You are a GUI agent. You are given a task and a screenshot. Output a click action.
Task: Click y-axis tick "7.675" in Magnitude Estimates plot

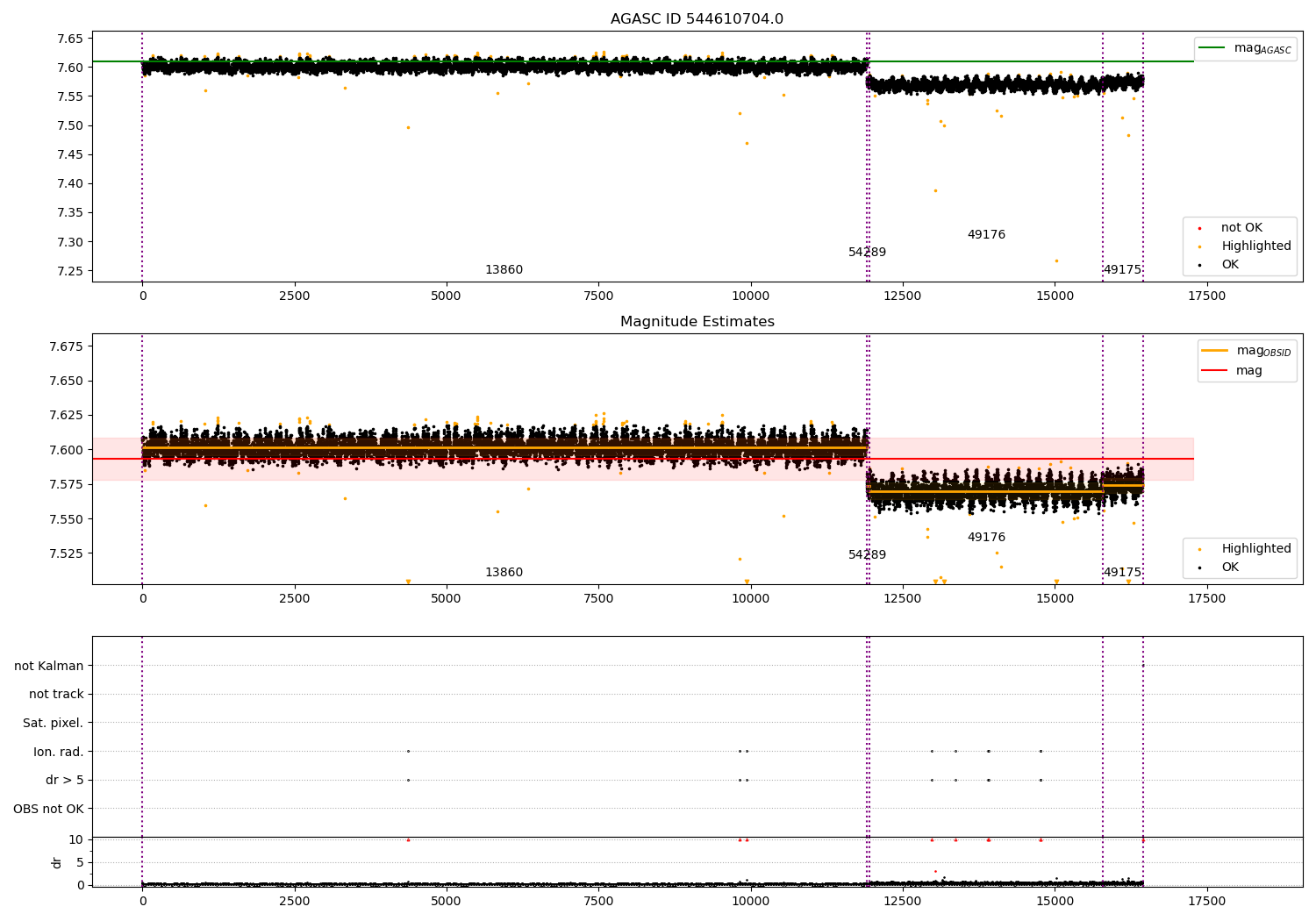[68, 346]
